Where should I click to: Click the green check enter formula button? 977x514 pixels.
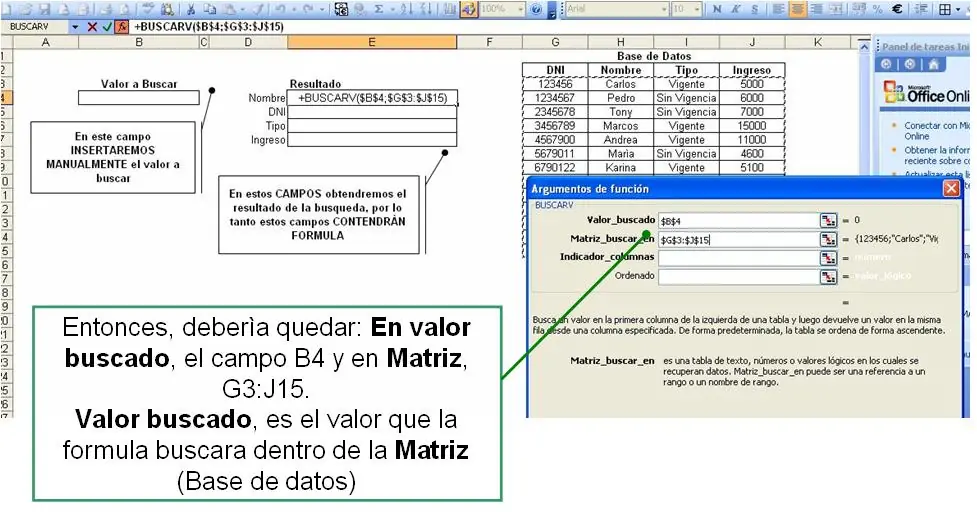pos(107,27)
